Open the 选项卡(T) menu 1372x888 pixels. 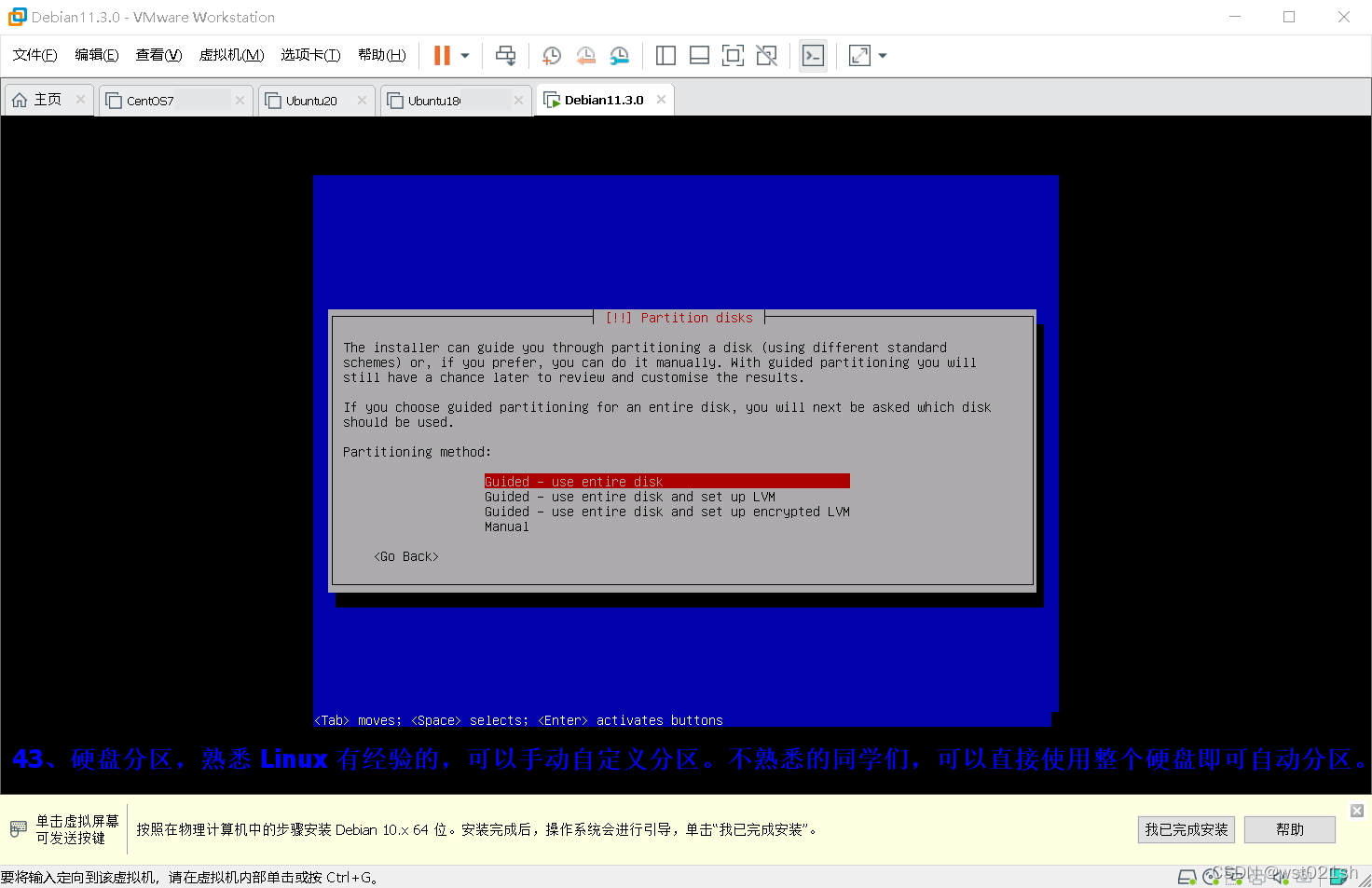pos(310,55)
